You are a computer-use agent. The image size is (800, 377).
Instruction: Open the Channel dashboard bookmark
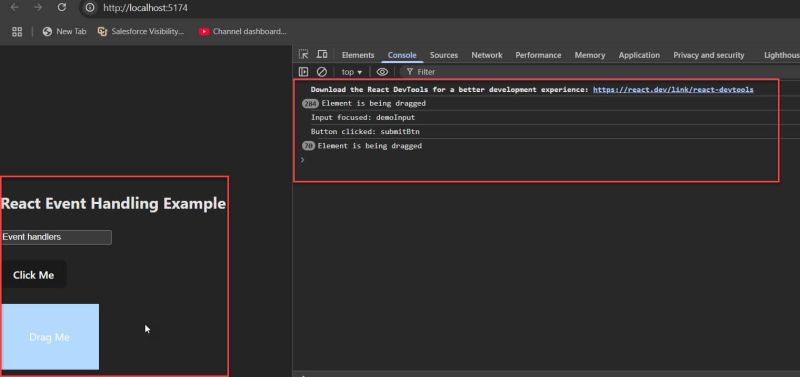tap(243, 32)
